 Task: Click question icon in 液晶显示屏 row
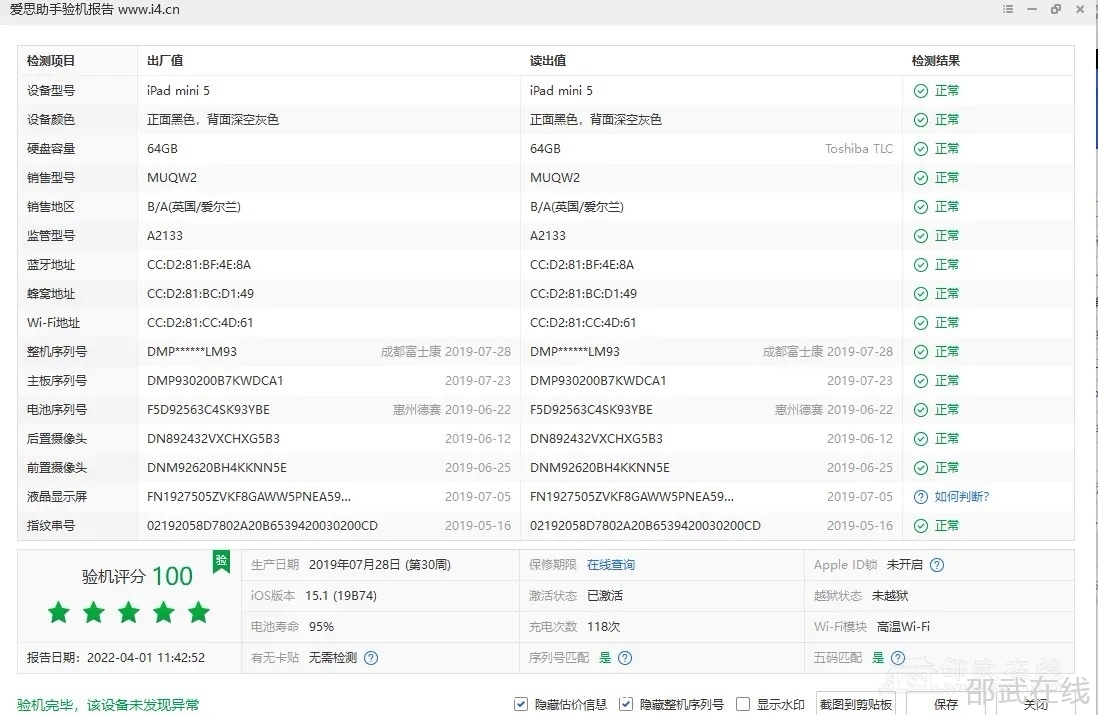pyautogui.click(x=921, y=497)
